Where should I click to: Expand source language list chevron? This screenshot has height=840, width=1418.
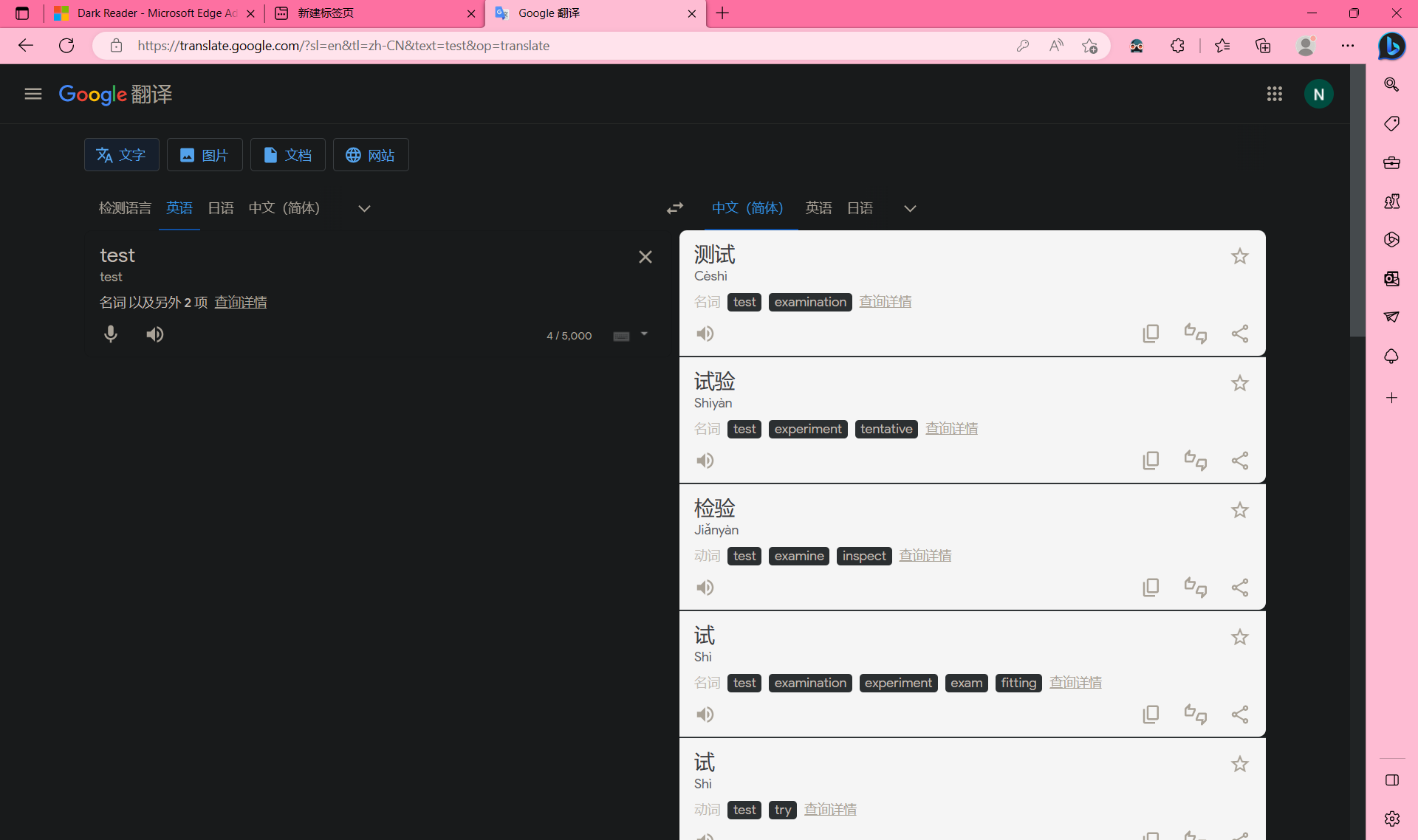pos(364,208)
